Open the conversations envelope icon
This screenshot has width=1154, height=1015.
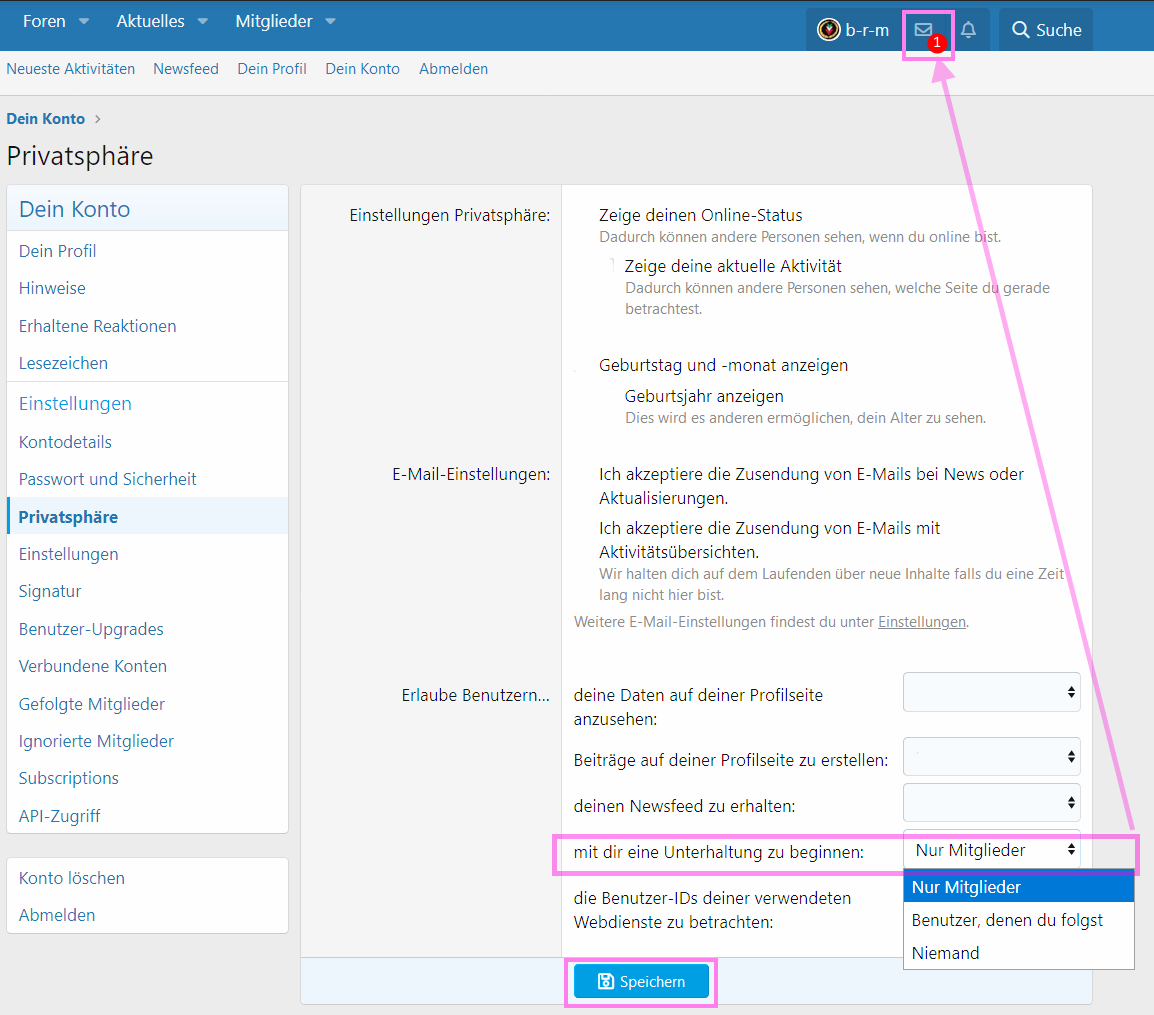(x=923, y=30)
